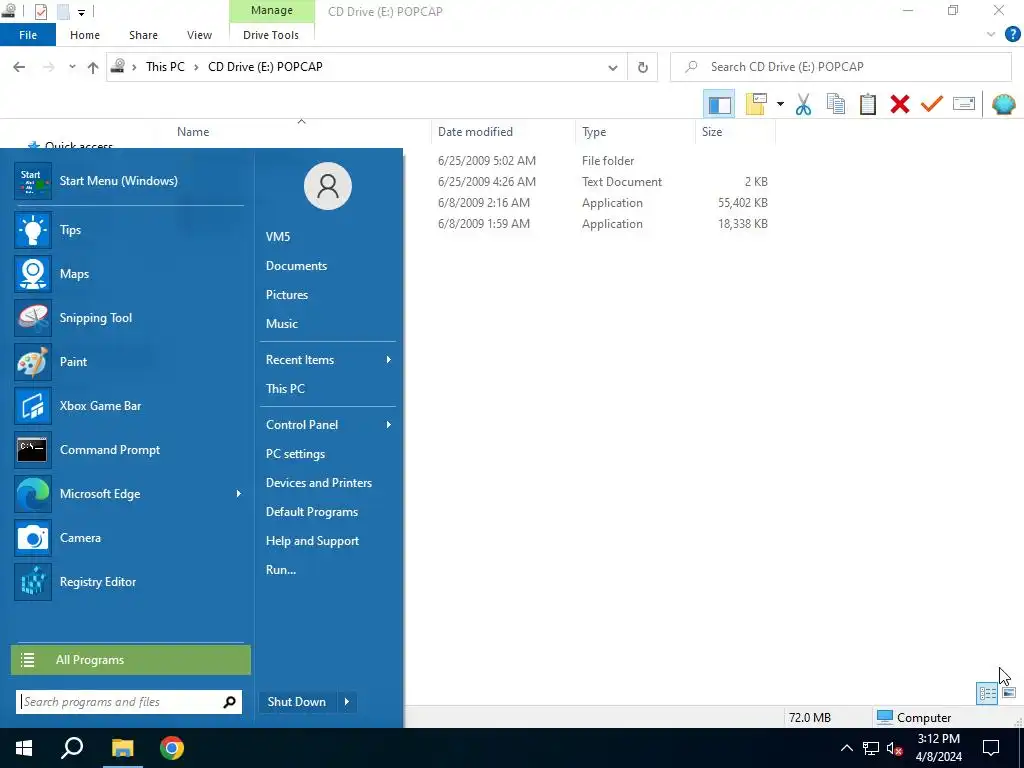Open the Drive Tools tab
1024x768 pixels.
click(271, 35)
